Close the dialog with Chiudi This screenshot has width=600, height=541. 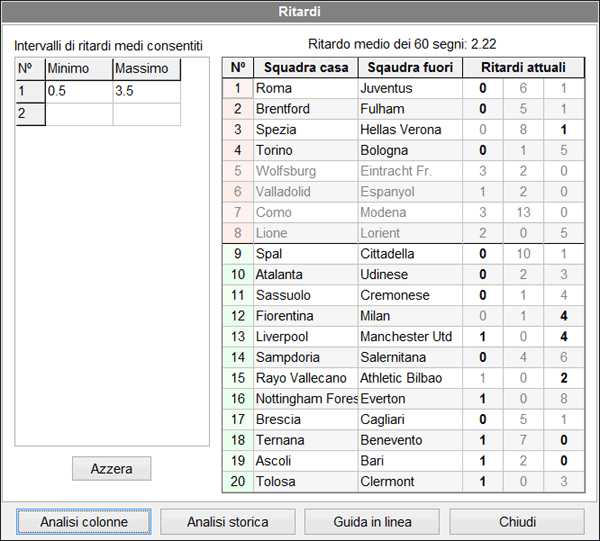(517, 522)
